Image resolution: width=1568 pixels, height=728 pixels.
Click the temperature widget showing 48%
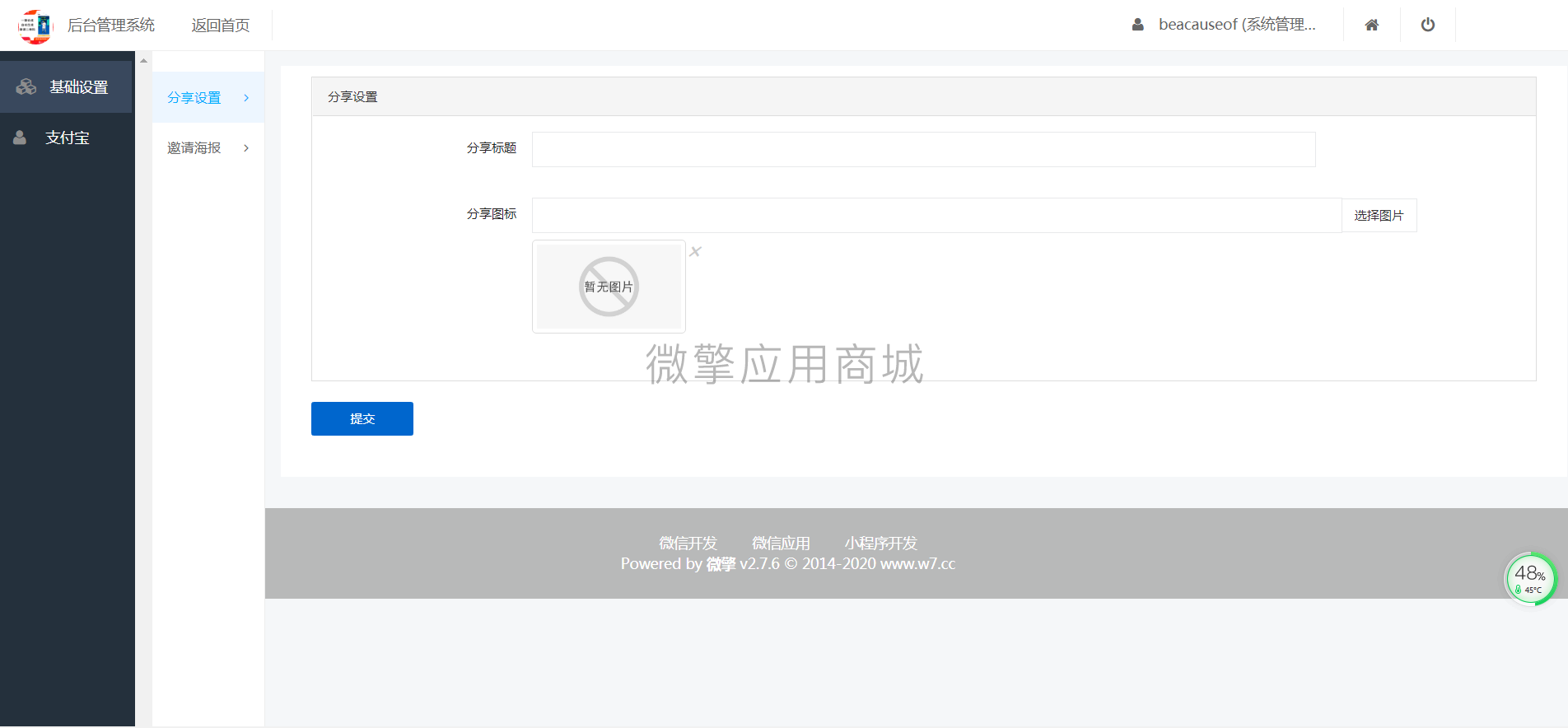pos(1531,578)
